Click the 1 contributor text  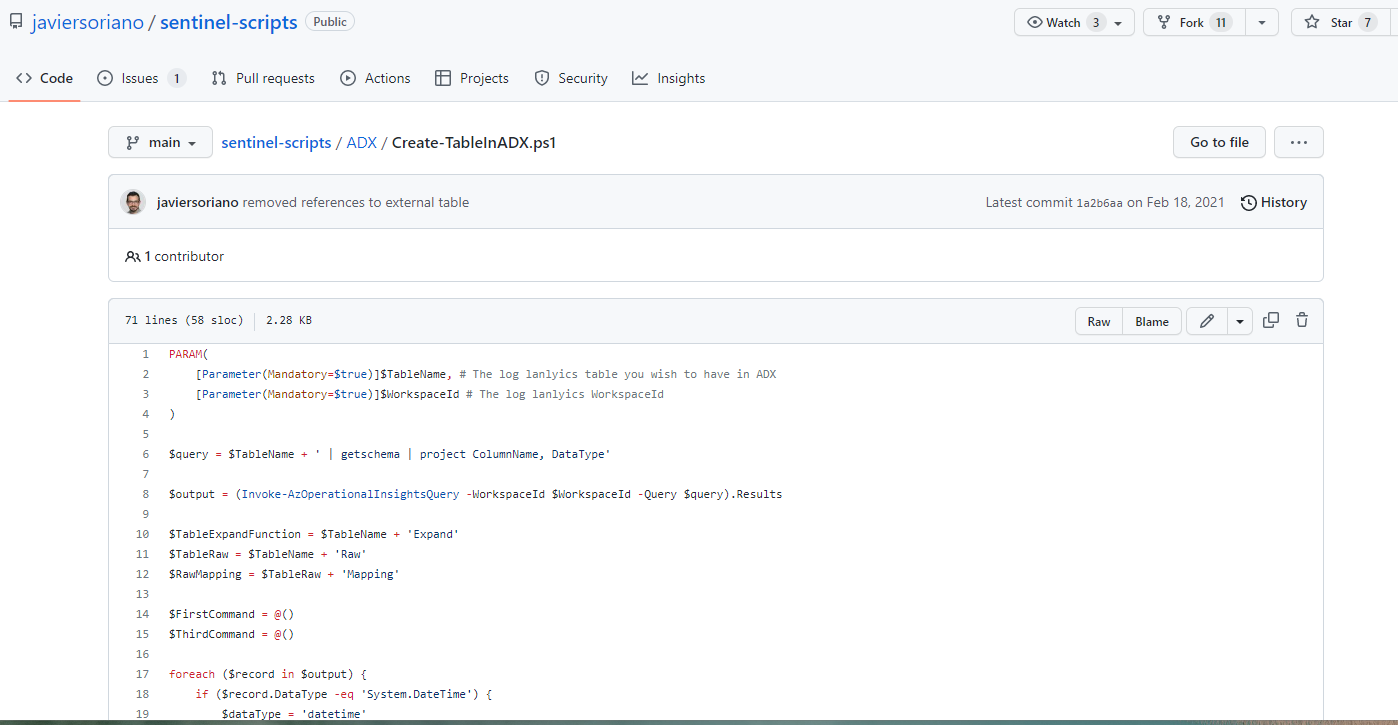(184, 256)
